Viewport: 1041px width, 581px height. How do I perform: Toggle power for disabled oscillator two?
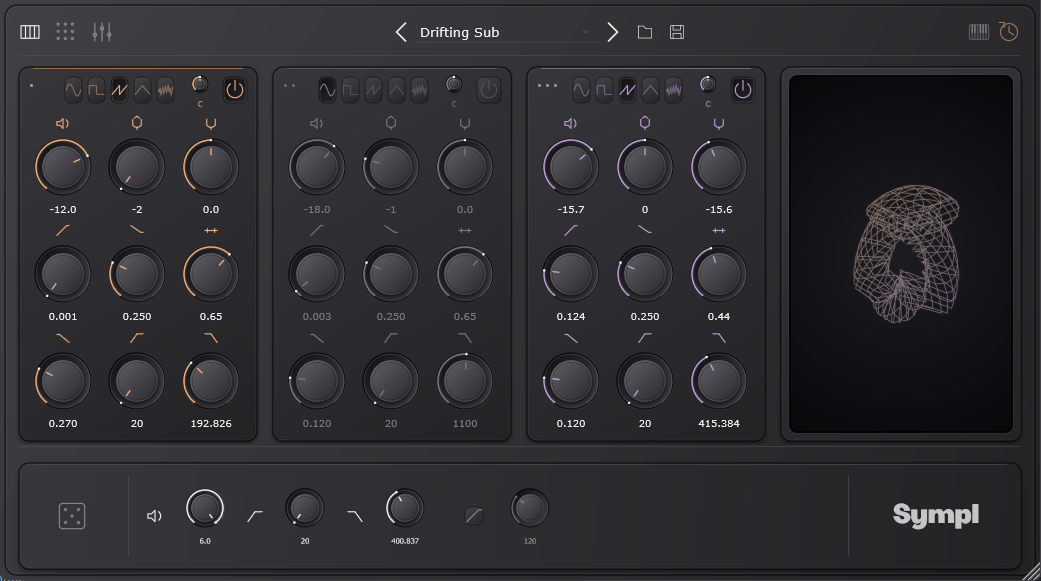489,90
